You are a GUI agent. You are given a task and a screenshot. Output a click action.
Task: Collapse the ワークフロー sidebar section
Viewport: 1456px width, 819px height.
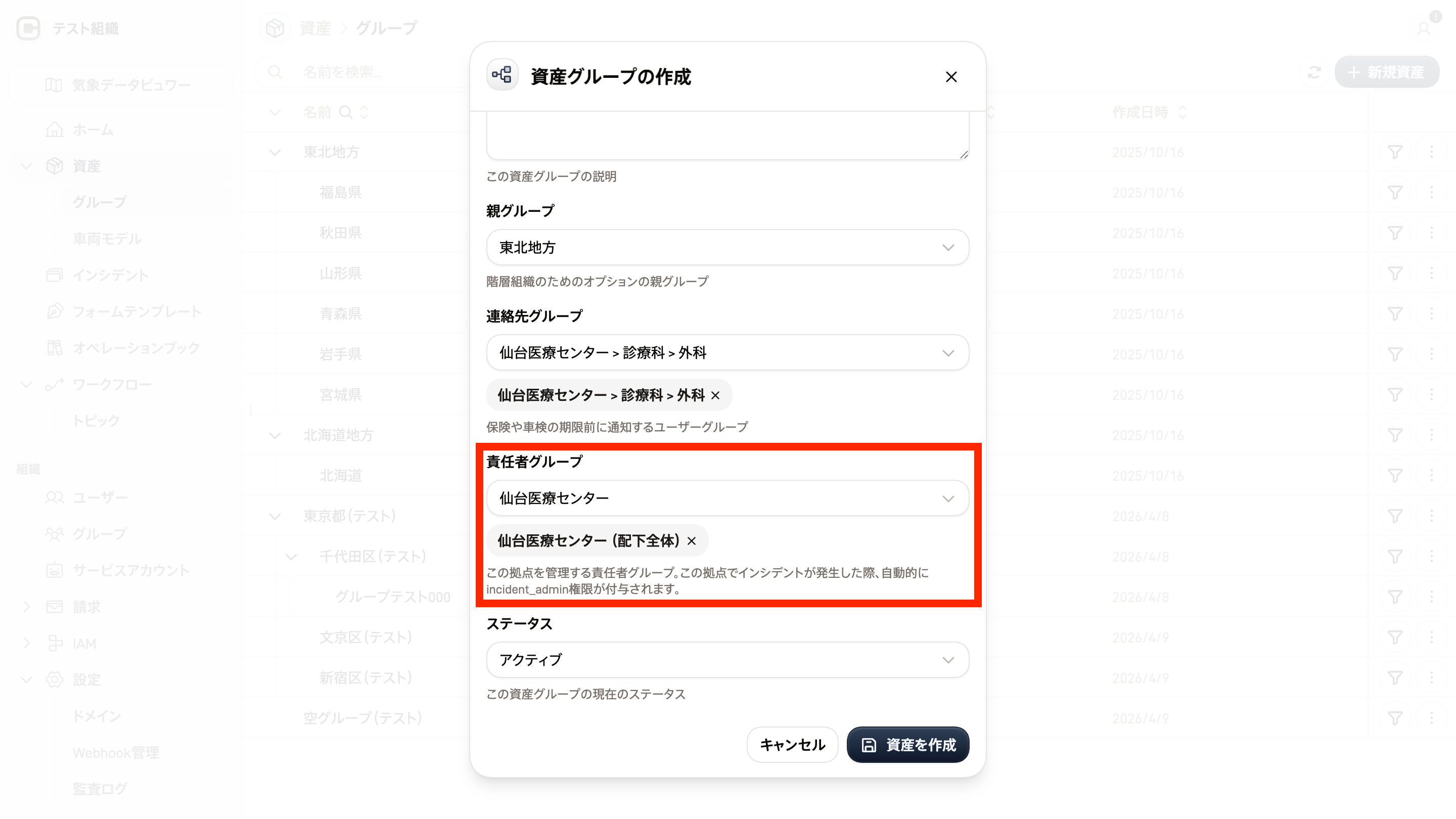26,385
